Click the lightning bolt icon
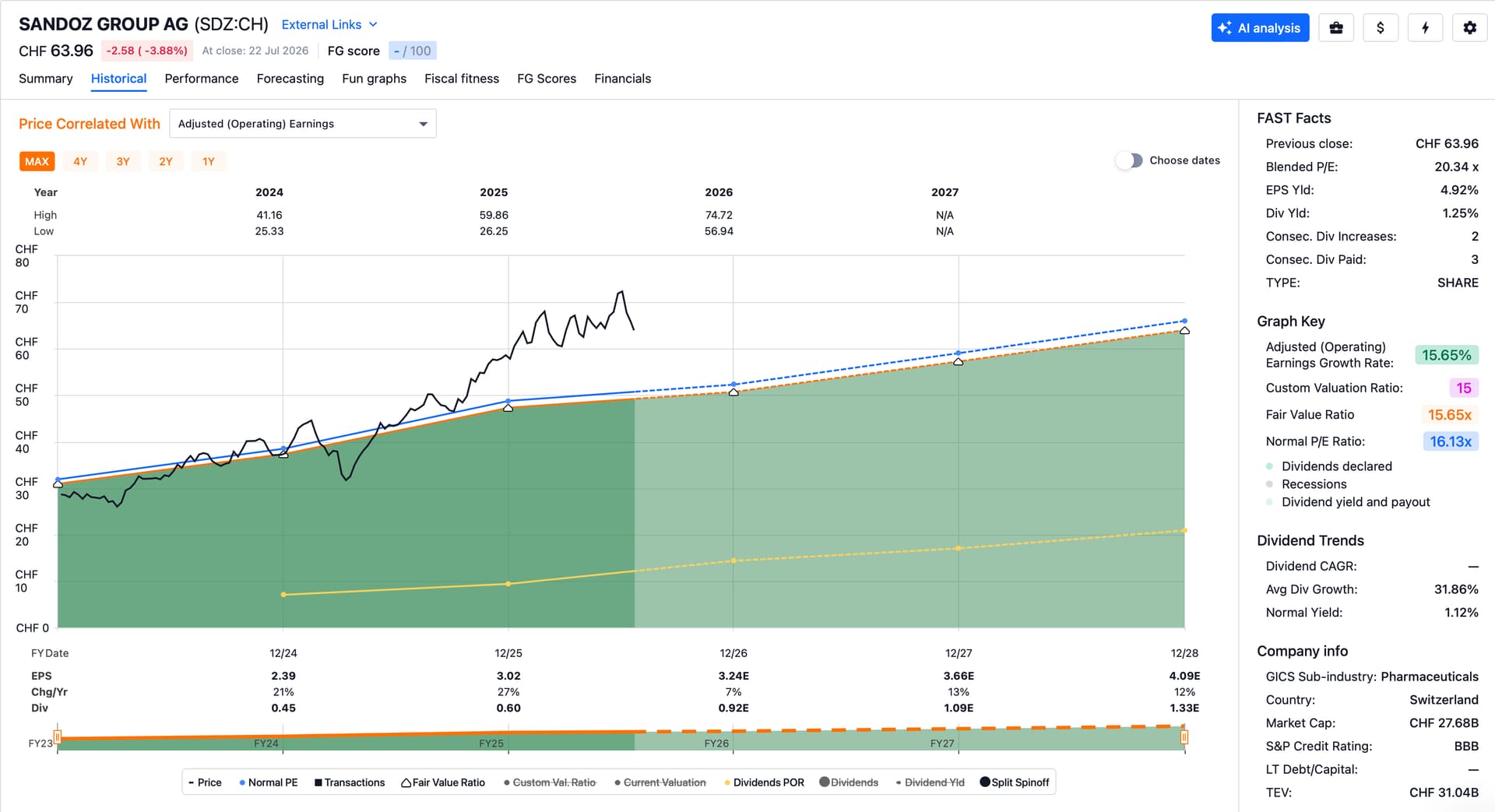Image resolution: width=1495 pixels, height=812 pixels. (1425, 28)
